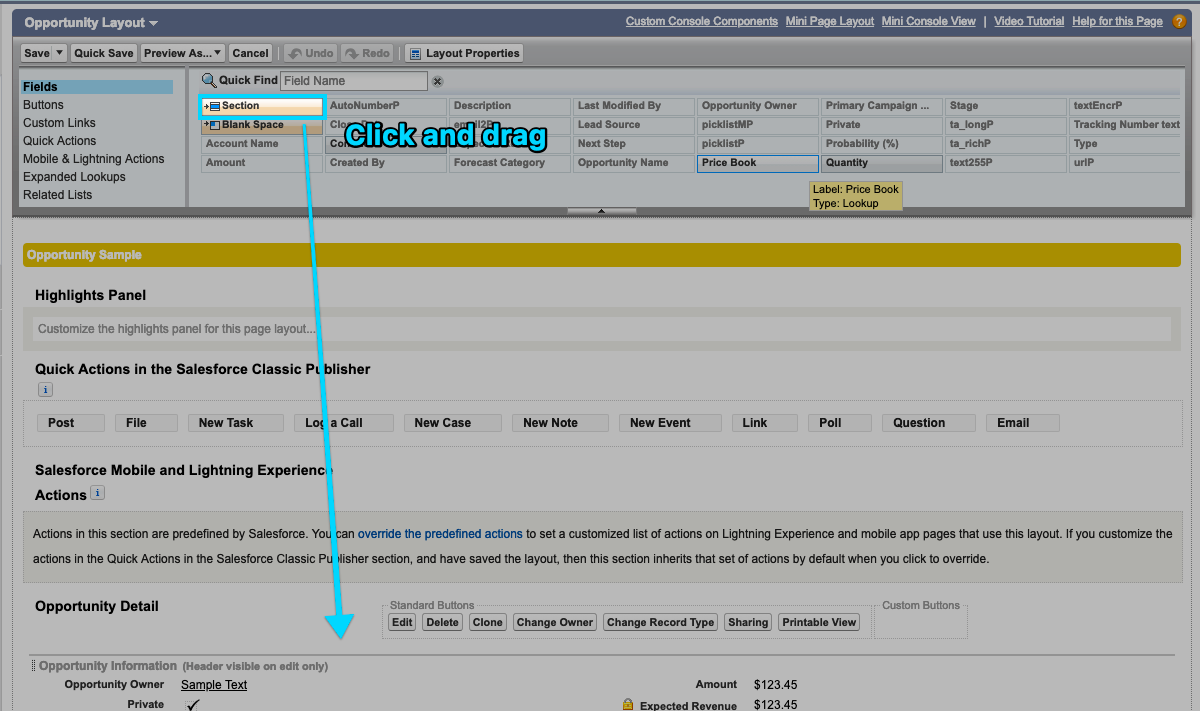Click the Blank Space palette item

point(263,125)
